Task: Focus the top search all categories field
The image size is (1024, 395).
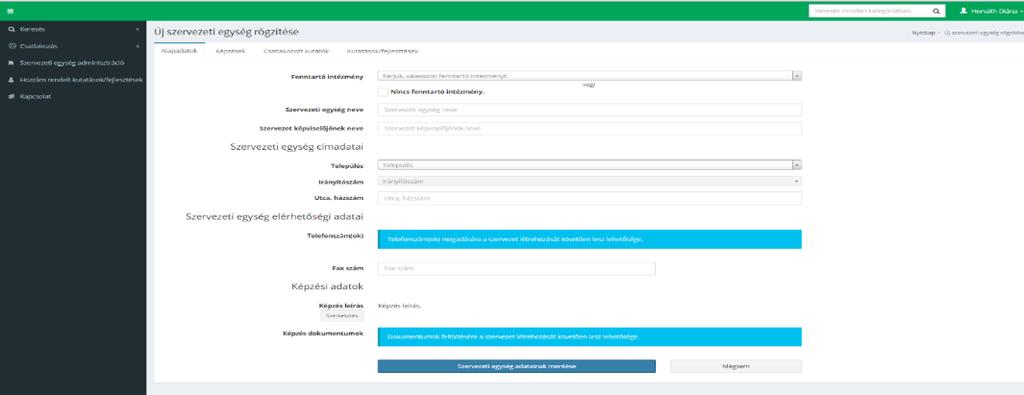Action: click(869, 12)
